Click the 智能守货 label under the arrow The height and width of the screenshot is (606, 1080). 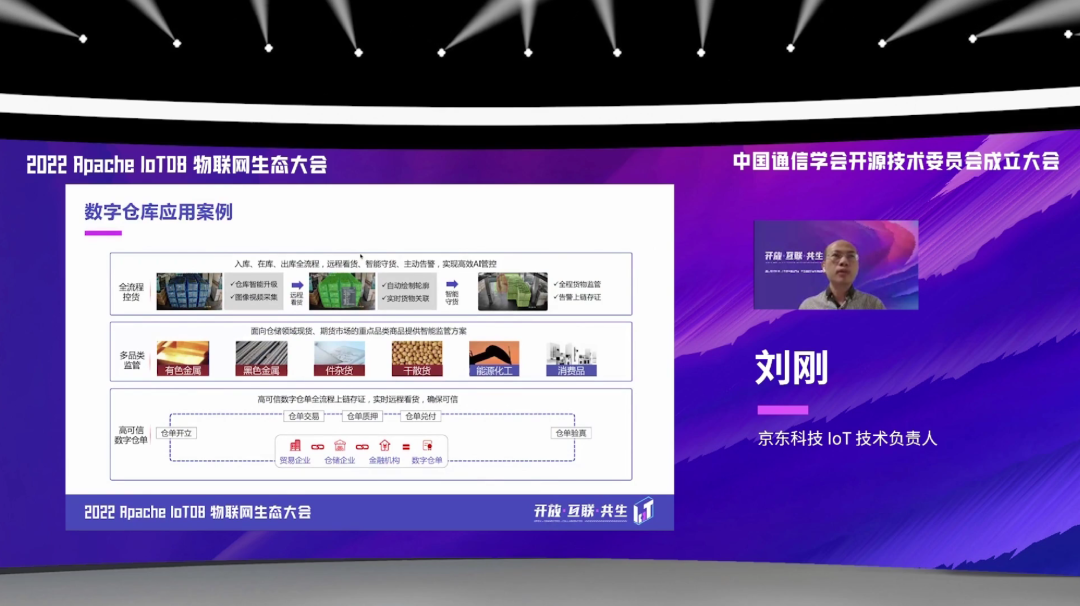pos(452,297)
